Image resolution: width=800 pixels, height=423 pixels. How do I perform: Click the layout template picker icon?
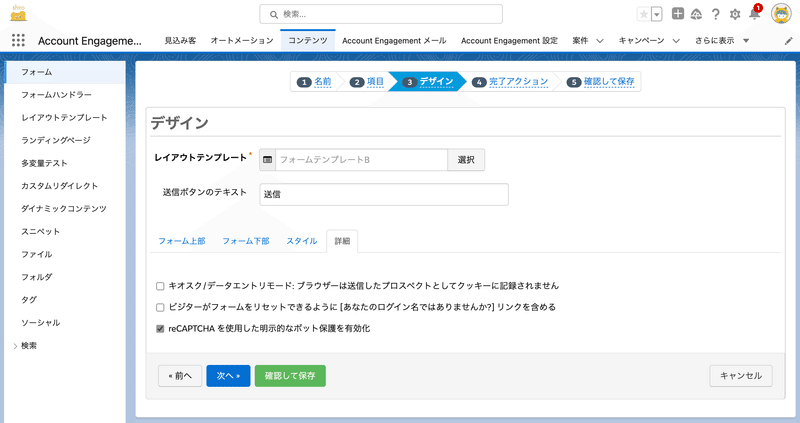click(x=267, y=160)
